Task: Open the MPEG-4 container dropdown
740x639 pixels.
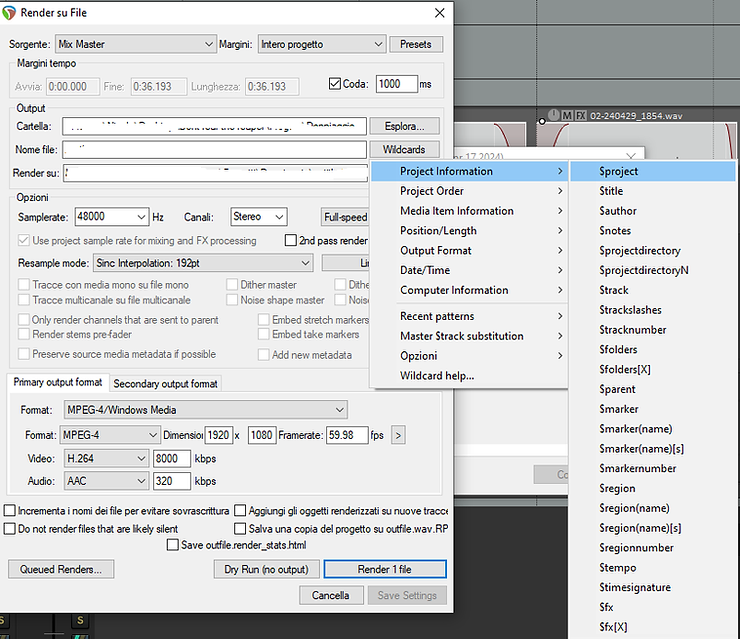Action: click(109, 435)
